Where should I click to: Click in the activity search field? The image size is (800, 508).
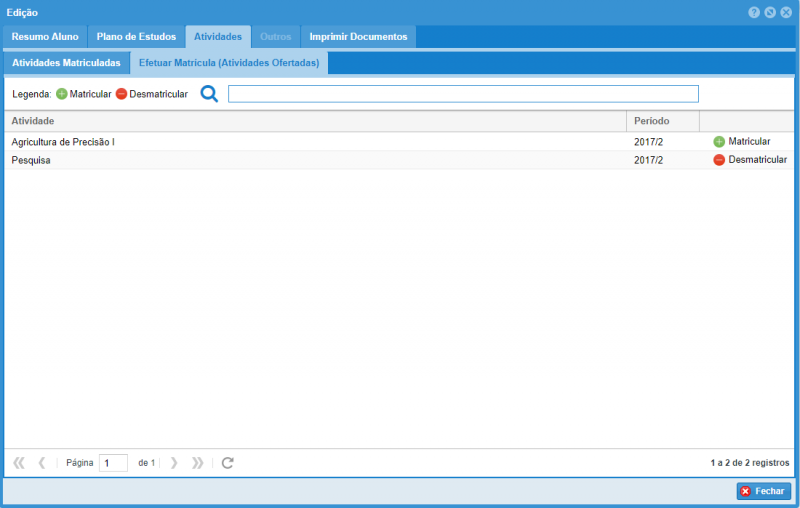tap(462, 94)
